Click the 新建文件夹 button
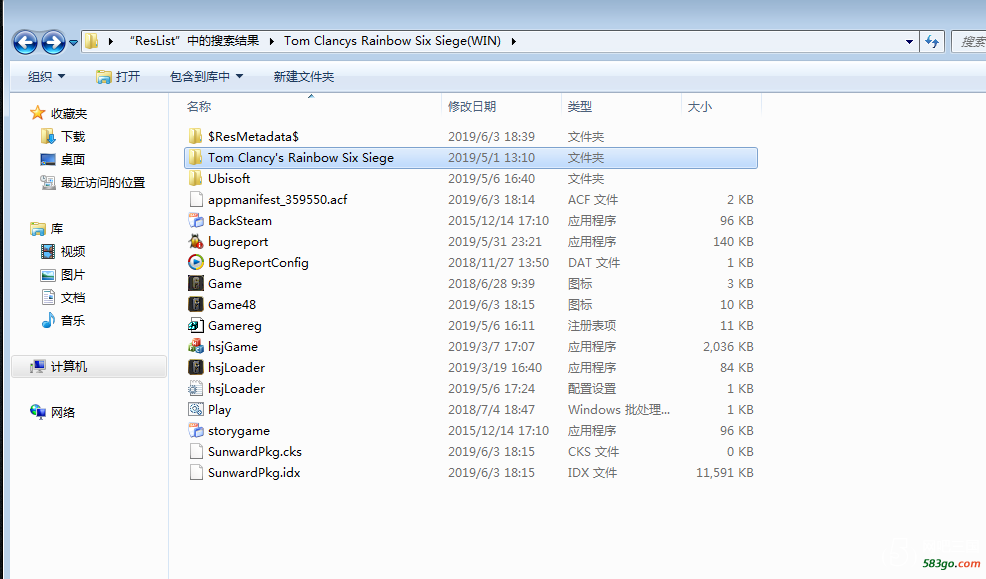 [304, 77]
